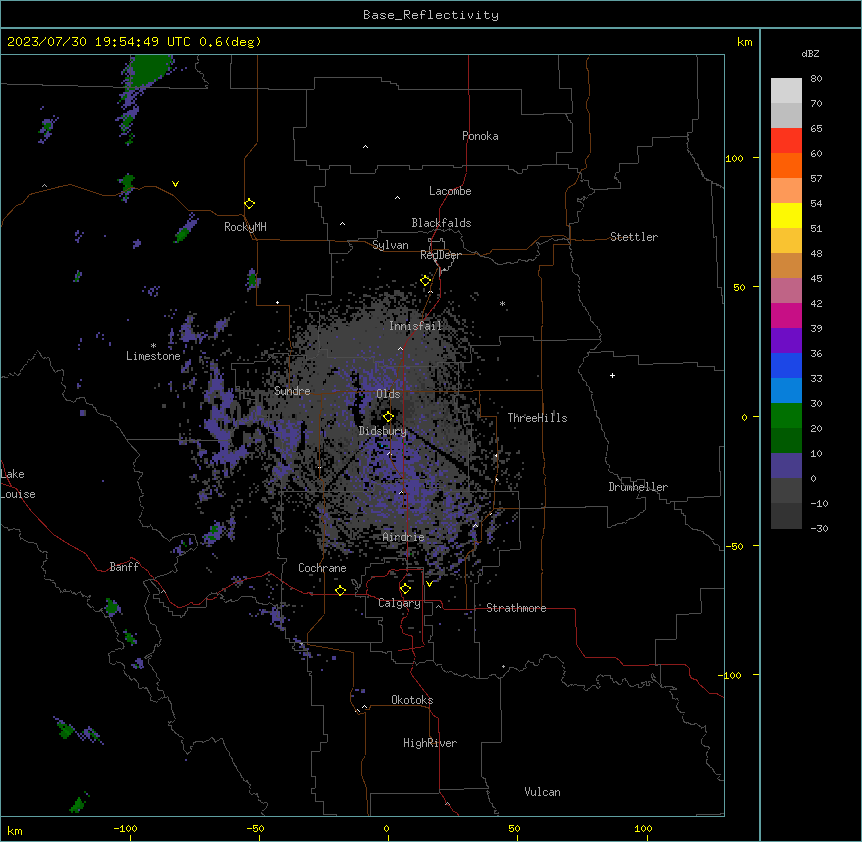Viewport: 862px width, 842px height.
Task: Pick the orange 57-60 dBZ legend swatch
Action: (786, 165)
